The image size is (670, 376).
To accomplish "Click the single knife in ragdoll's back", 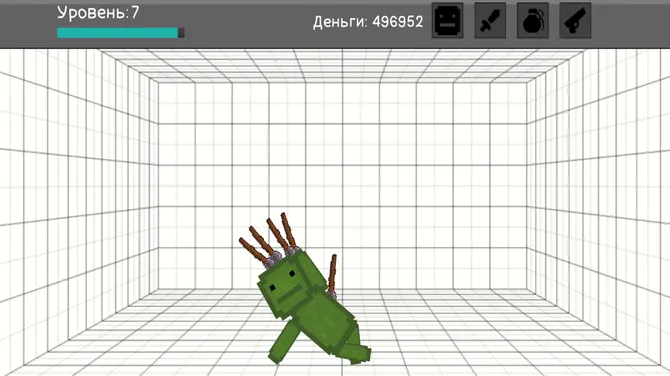I will (332, 276).
